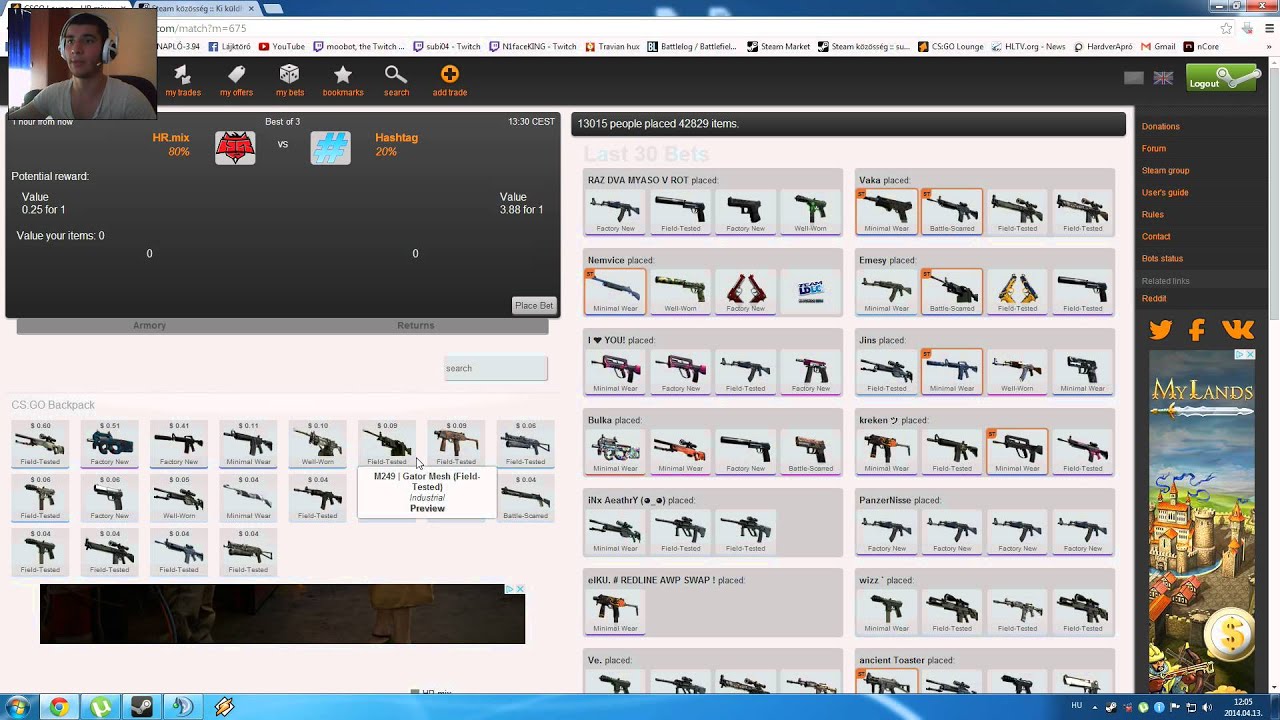This screenshot has height=720, width=1280.
Task: Open the Steam Market bookmark
Action: click(779, 46)
